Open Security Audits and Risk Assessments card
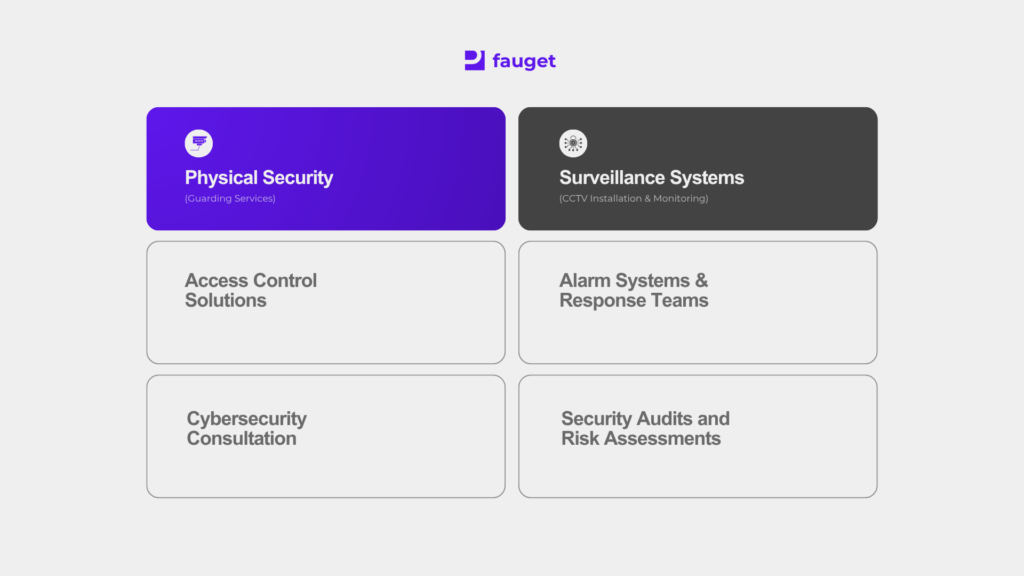This screenshot has width=1024, height=576. pyautogui.click(x=697, y=436)
